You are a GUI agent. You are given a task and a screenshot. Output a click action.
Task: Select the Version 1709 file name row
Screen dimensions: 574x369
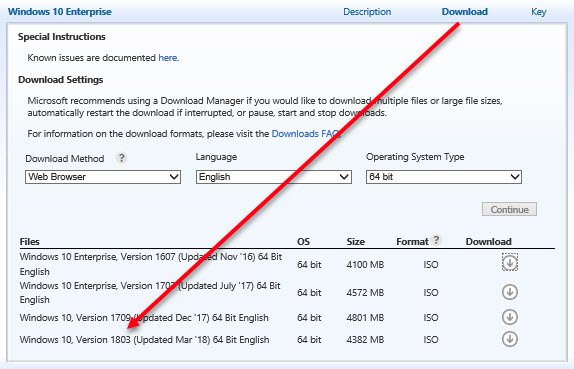(x=144, y=318)
